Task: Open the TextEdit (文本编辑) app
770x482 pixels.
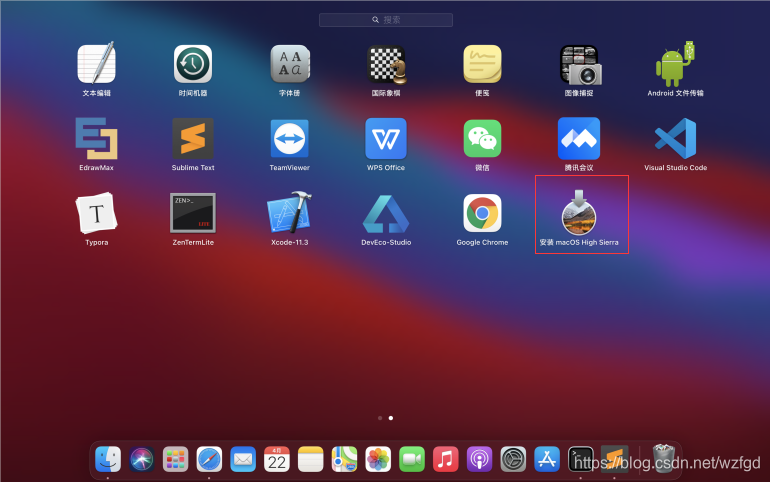Action: click(96, 63)
